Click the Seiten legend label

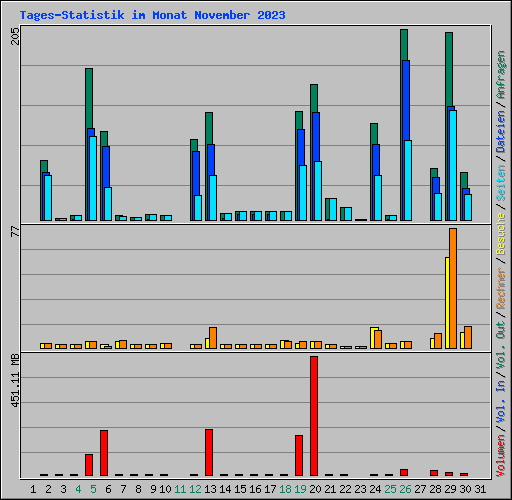[x=500, y=183]
